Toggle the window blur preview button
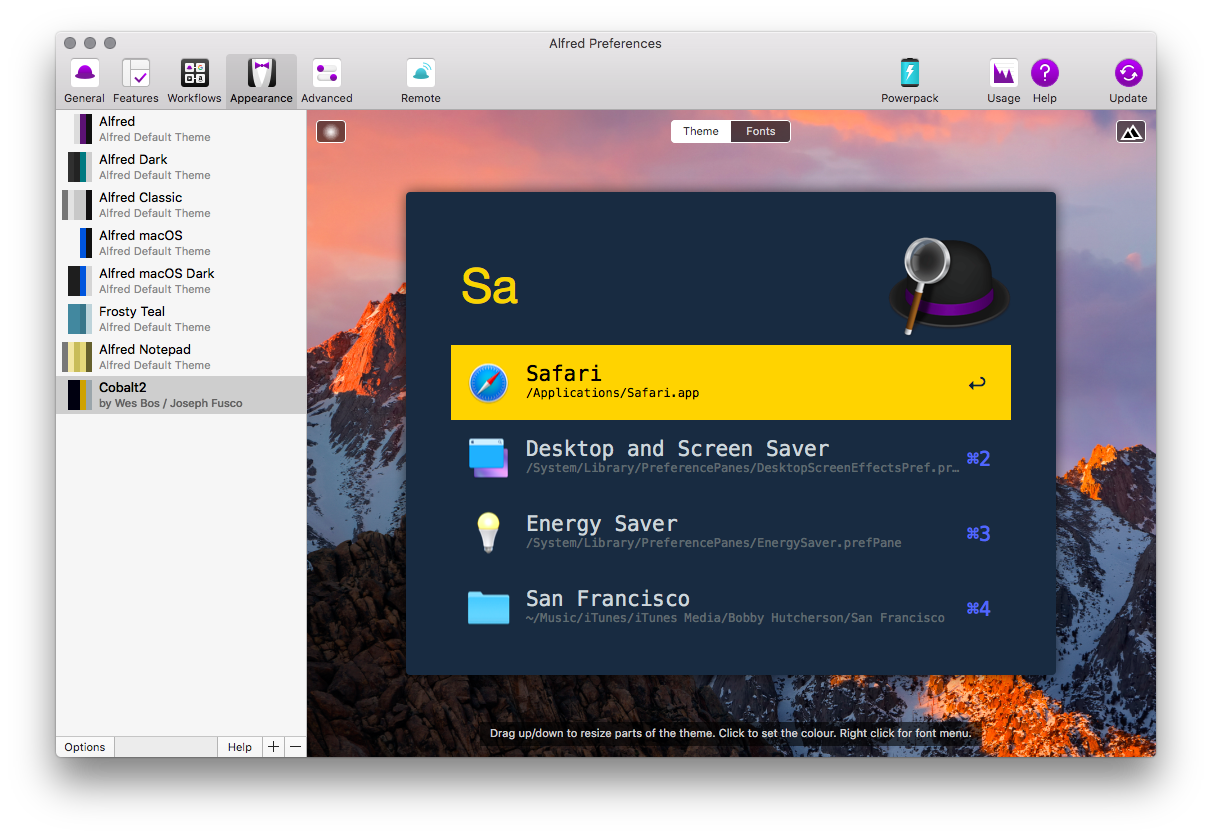1212x837 pixels. pos(331,132)
